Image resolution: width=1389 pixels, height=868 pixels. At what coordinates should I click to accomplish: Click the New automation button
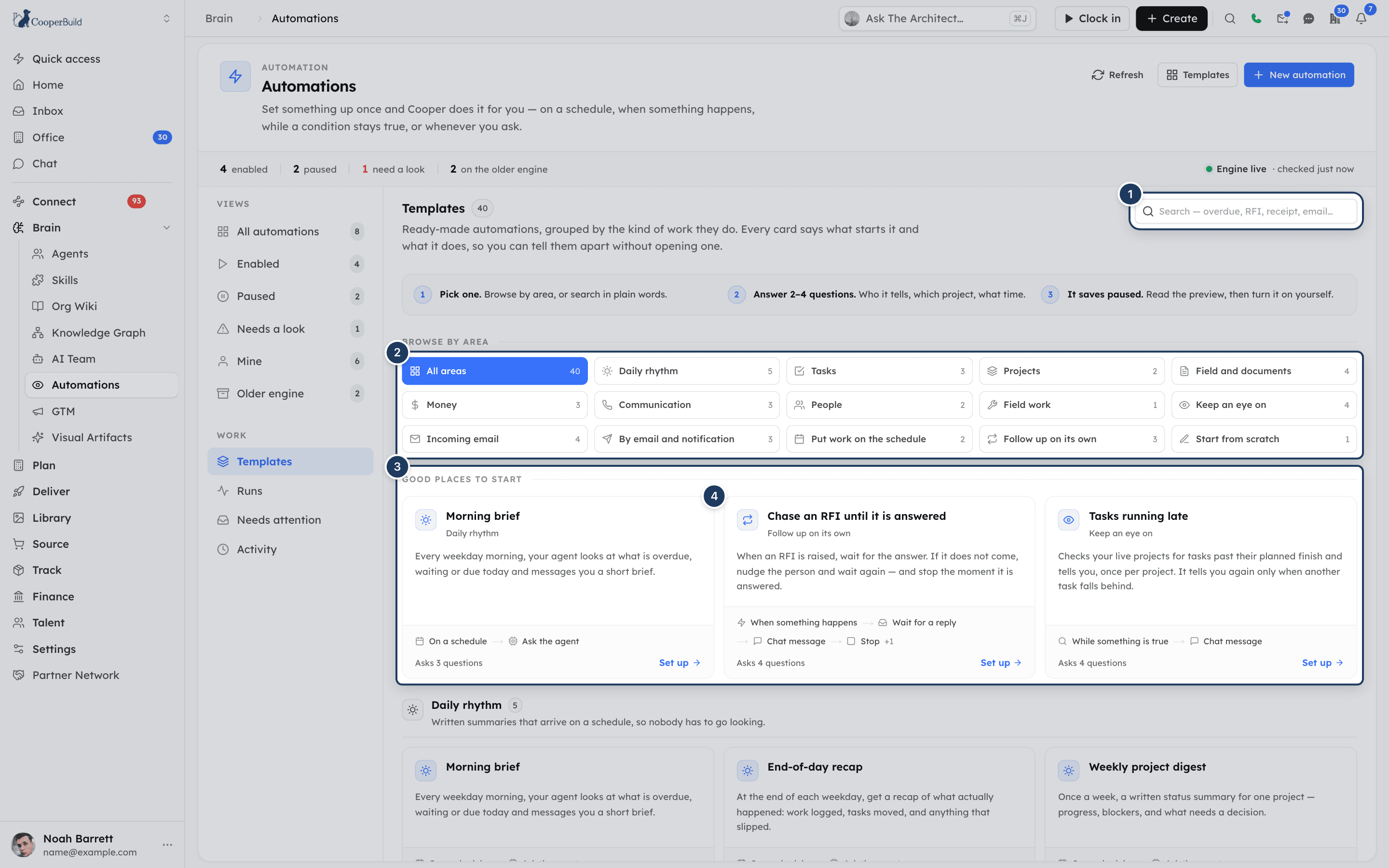pos(1299,75)
